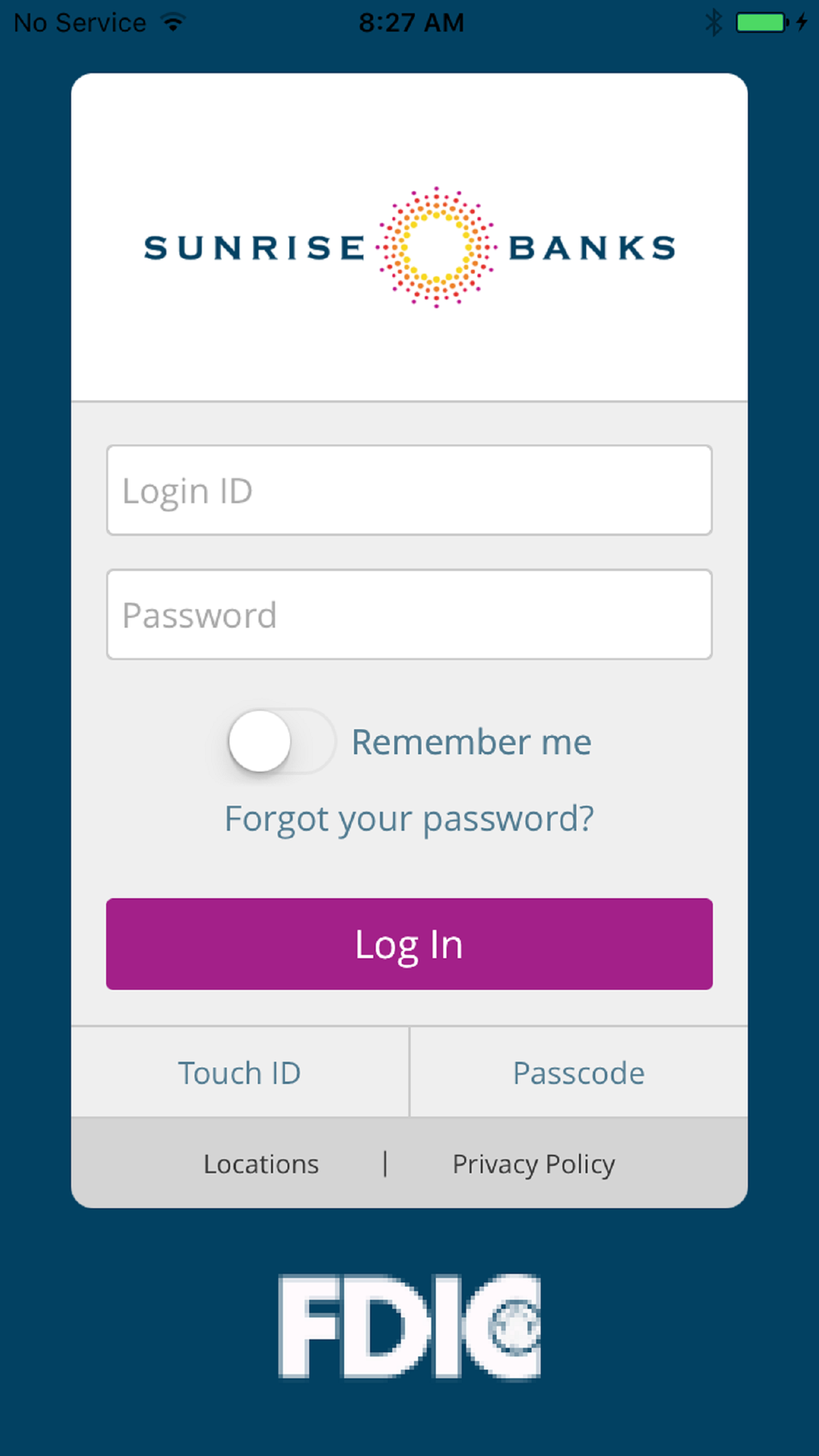This screenshot has height=1456, width=819.
Task: View the Privacy Policy link
Action: [x=533, y=1164]
